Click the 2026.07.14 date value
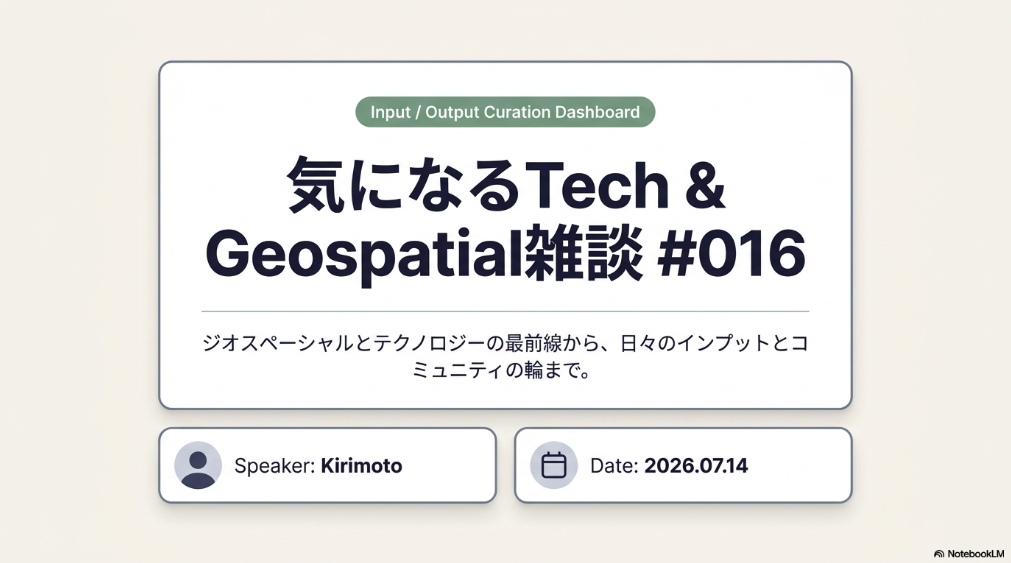This screenshot has width=1011, height=563. pos(696,466)
